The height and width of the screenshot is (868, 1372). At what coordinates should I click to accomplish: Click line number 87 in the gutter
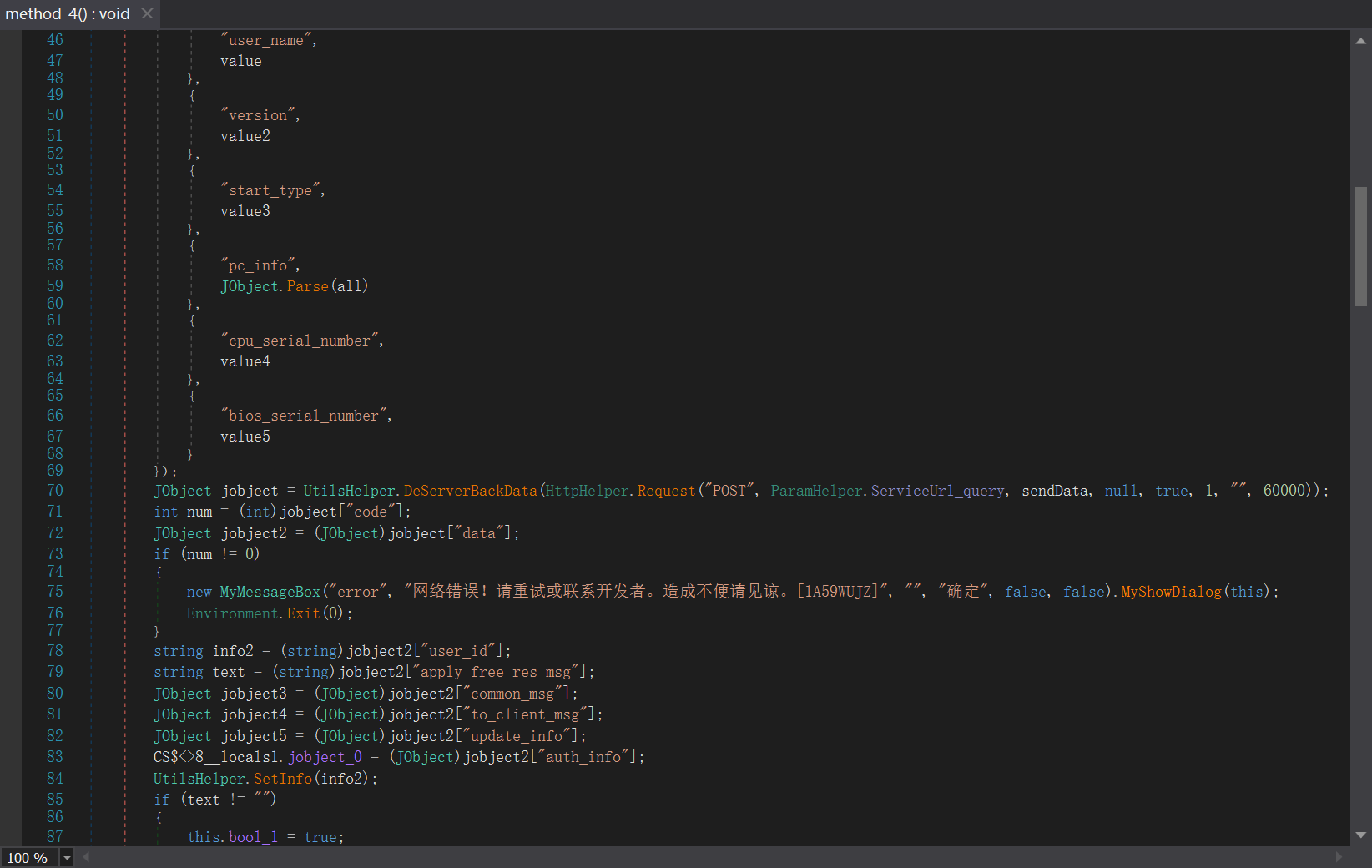click(55, 837)
